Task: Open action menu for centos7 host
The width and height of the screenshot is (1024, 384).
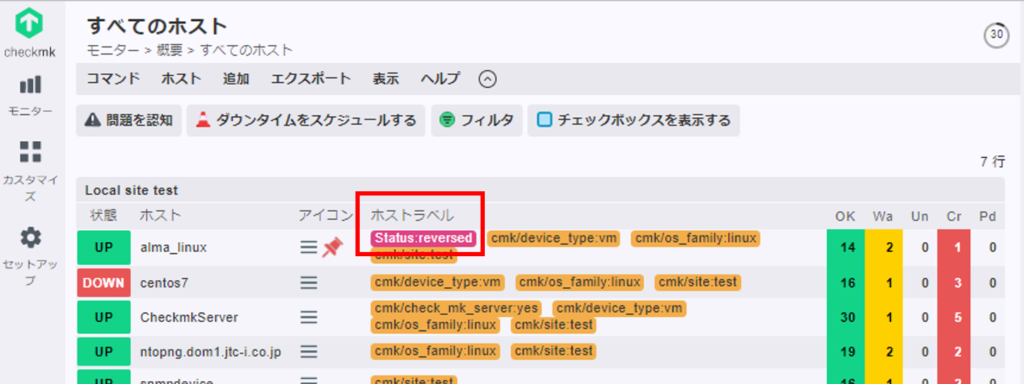Action: pos(309,283)
